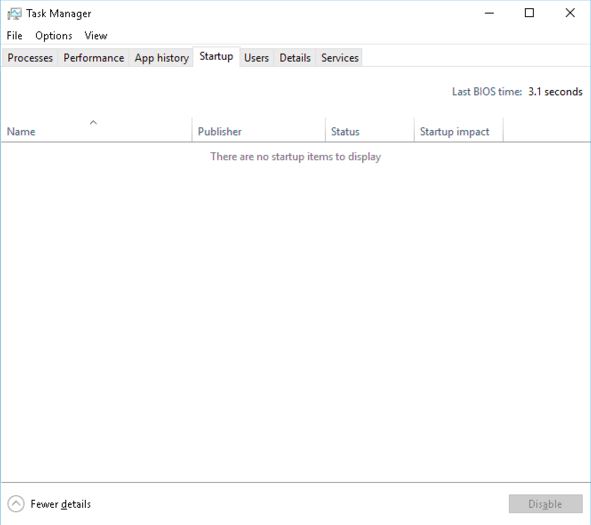Switch to the App history tab

(162, 58)
